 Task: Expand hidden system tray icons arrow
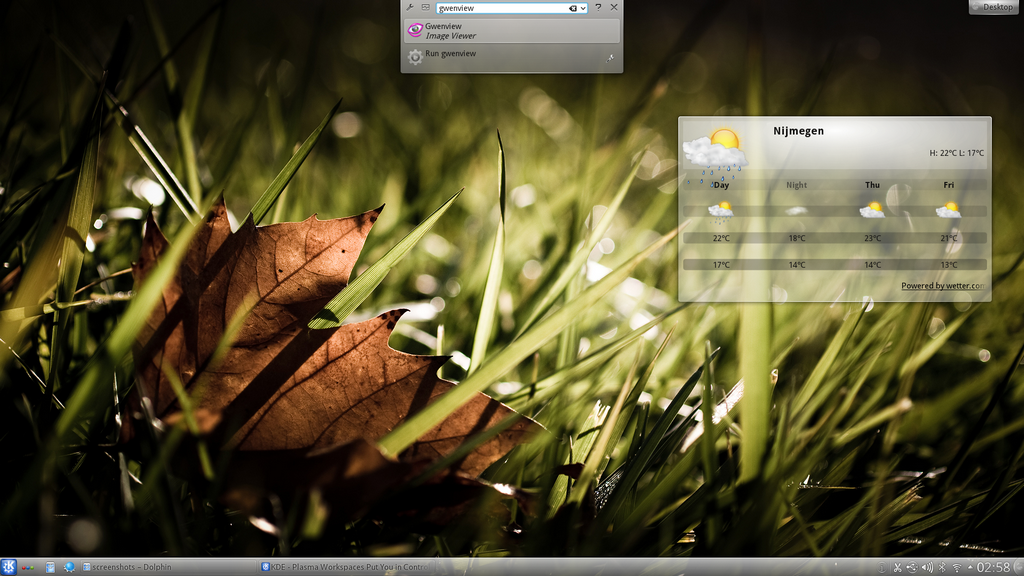pos(969,567)
